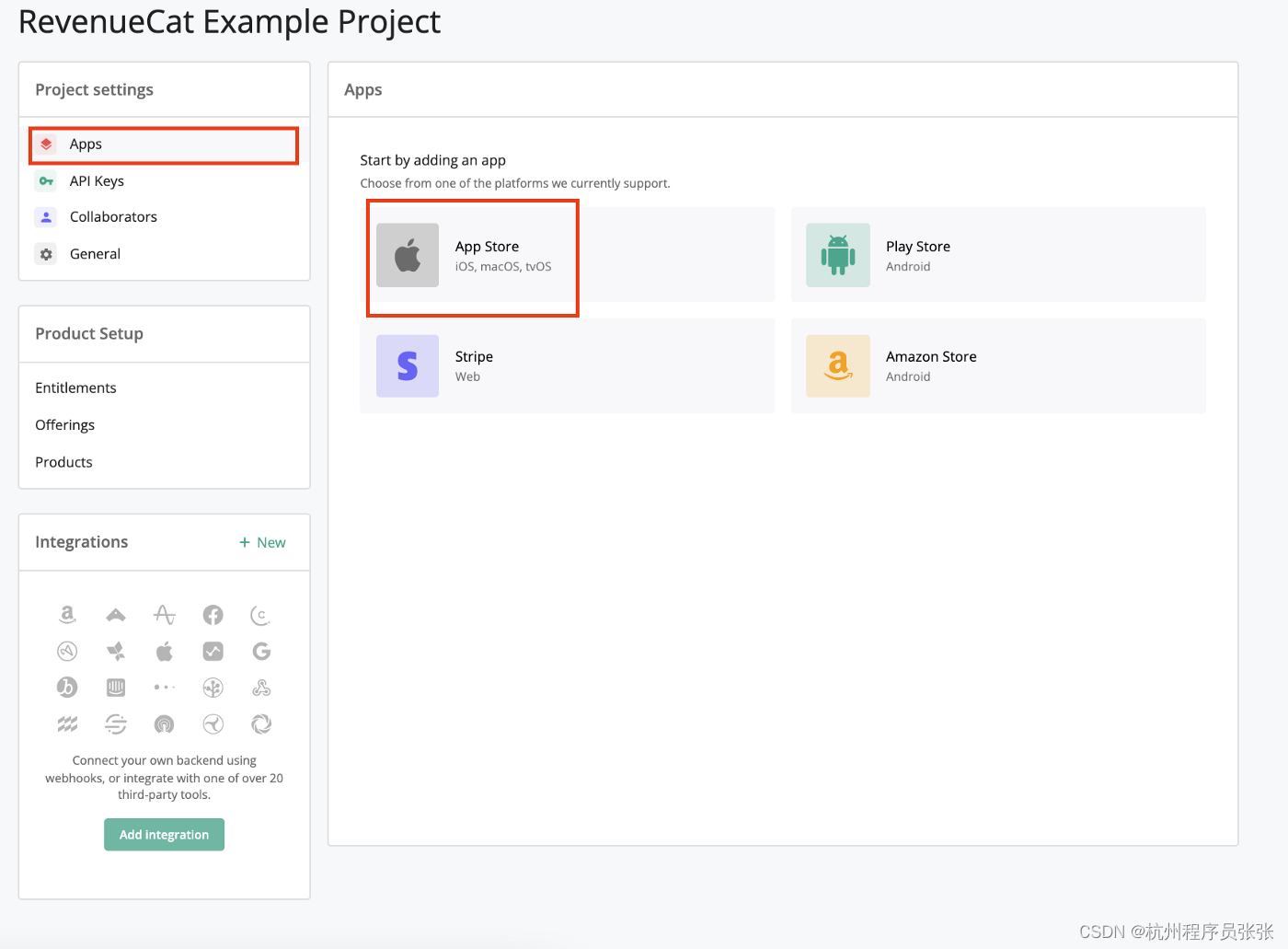Click the Amplitude wave integration icon
Screen dimensions: 1288x949
pyautogui.click(x=165, y=615)
